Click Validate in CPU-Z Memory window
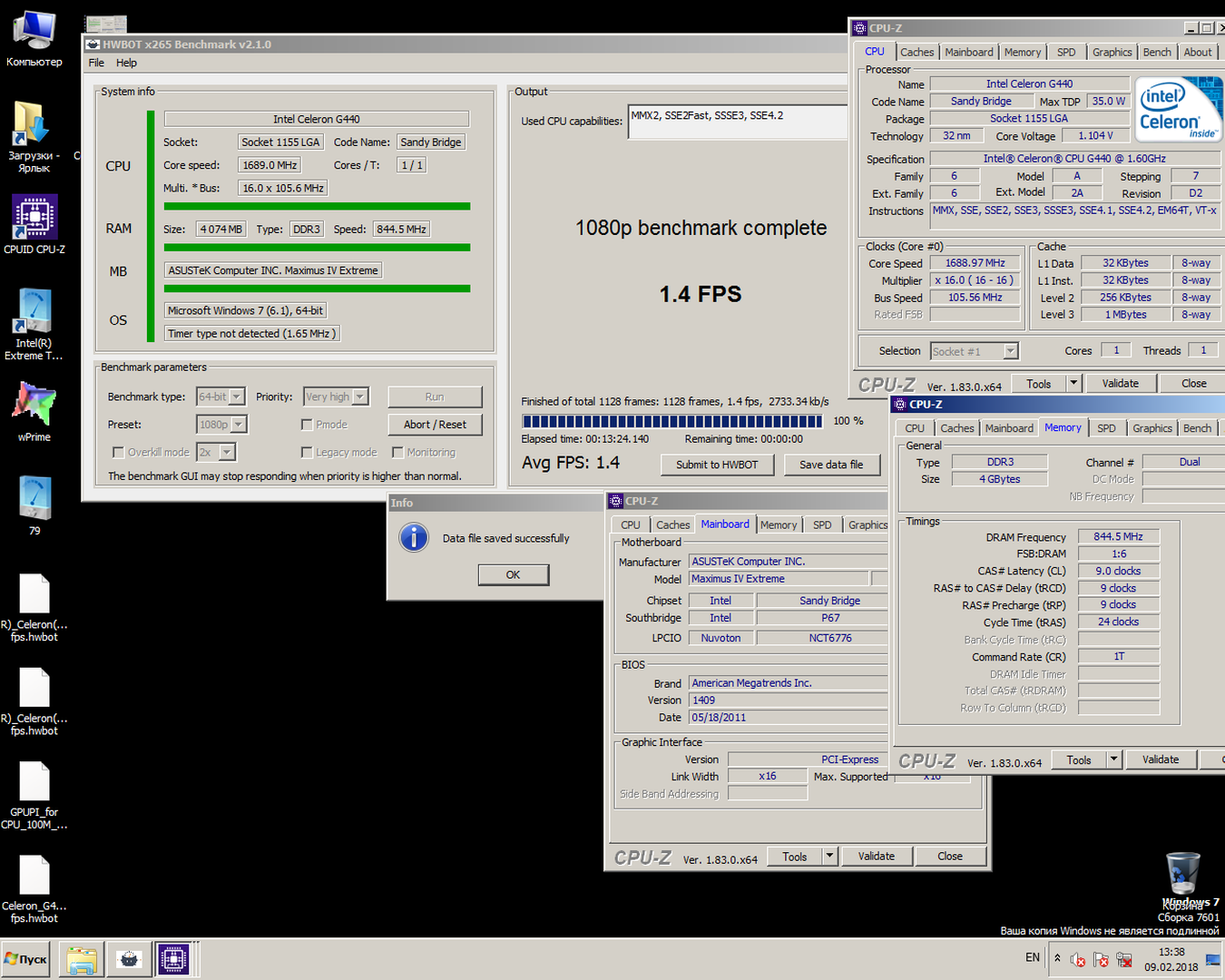Image resolution: width=1225 pixels, height=980 pixels. [1161, 759]
